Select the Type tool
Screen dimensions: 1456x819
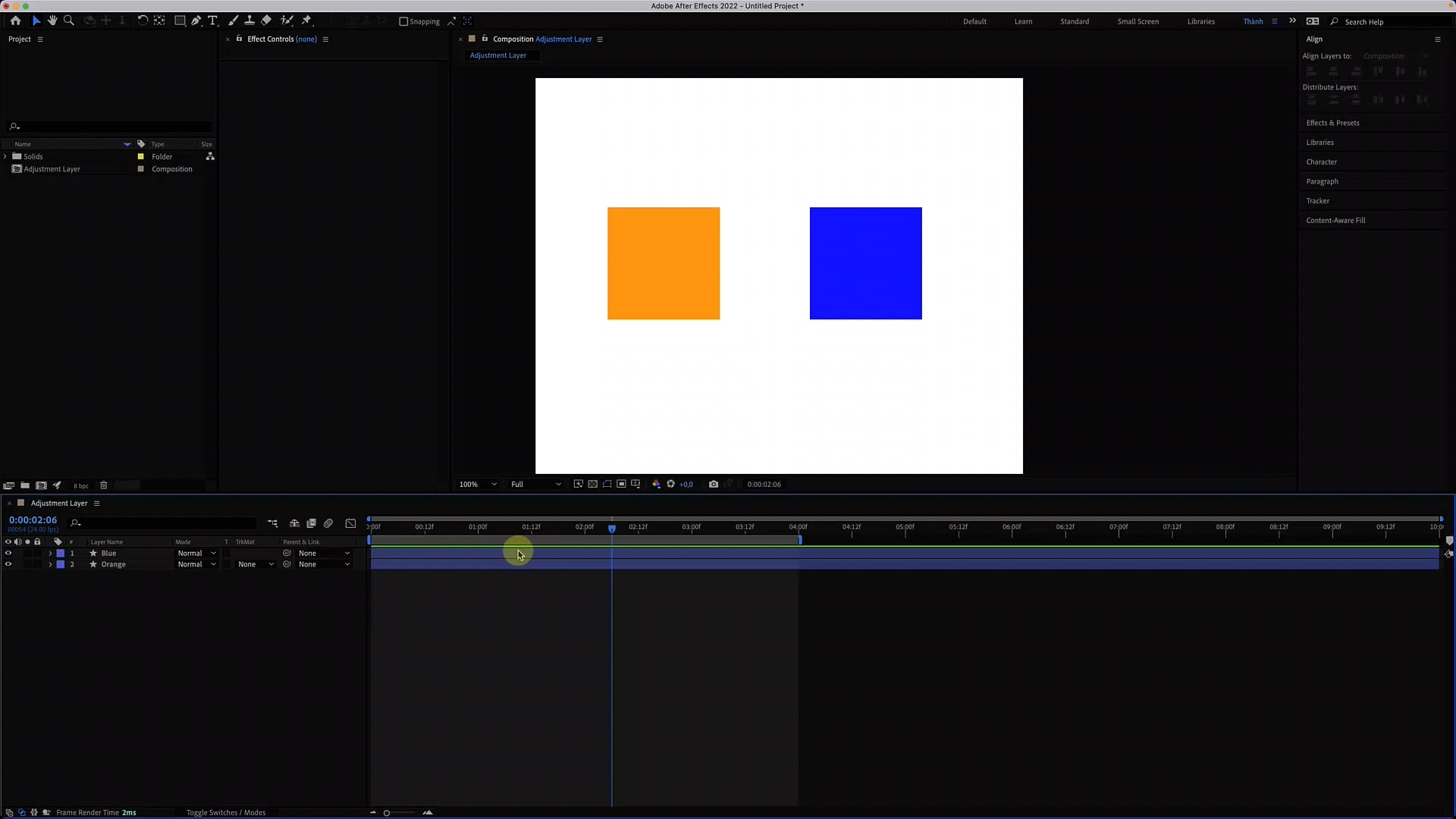click(x=213, y=20)
